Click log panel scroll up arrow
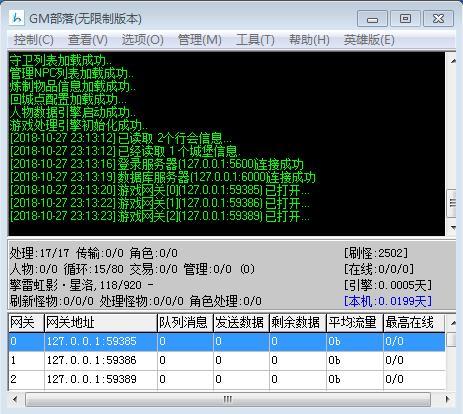463x414 pixels. point(453,61)
